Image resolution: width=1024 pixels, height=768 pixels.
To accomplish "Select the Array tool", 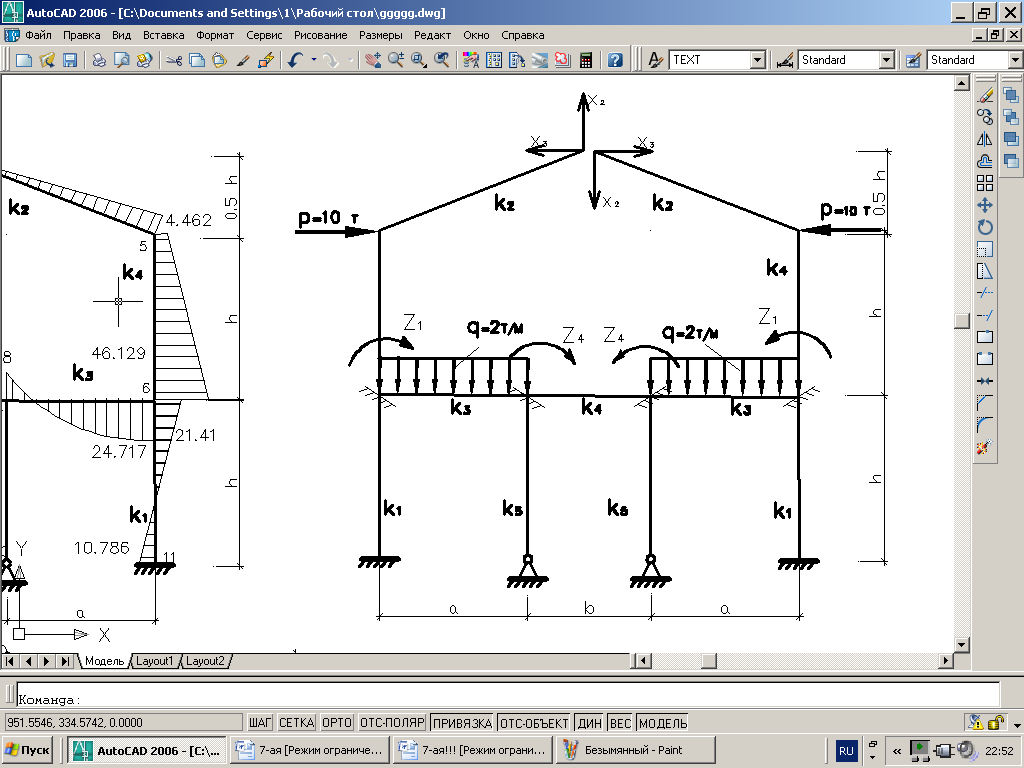I will [x=985, y=183].
